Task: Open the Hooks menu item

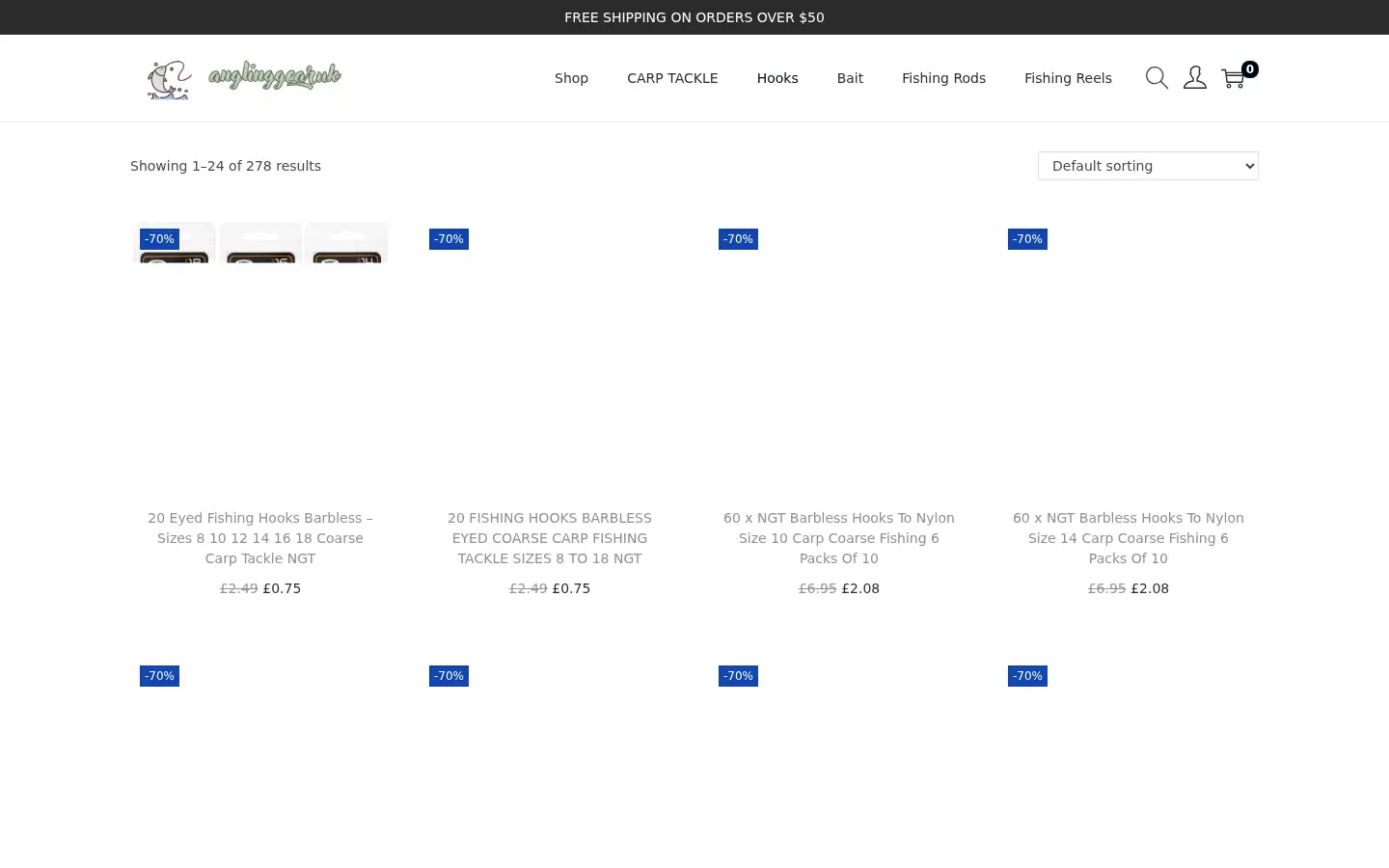Action: click(x=777, y=78)
